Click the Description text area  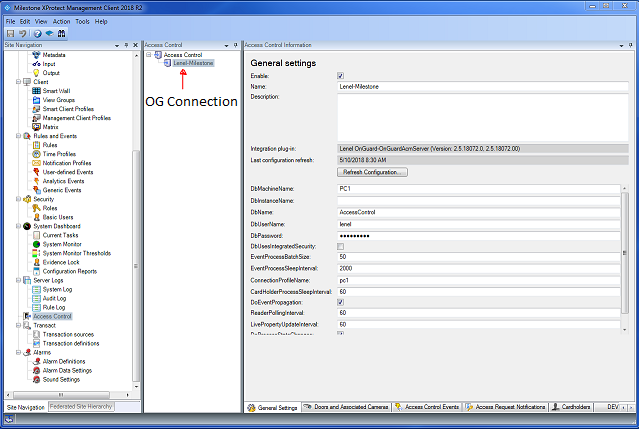[483, 117]
